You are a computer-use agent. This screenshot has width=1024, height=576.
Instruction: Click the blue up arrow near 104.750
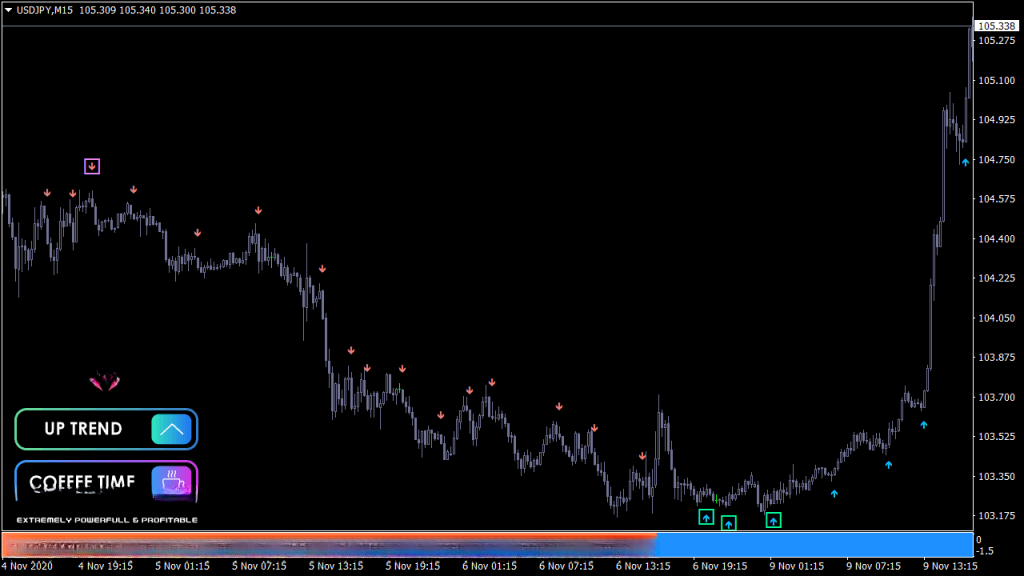pos(965,161)
